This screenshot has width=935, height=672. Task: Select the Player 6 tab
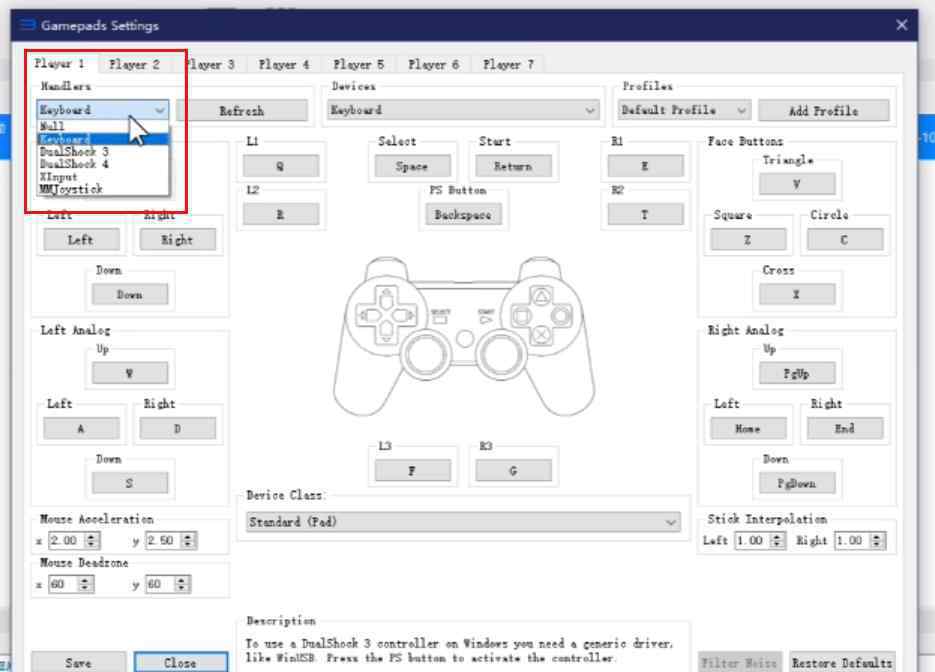[434, 64]
